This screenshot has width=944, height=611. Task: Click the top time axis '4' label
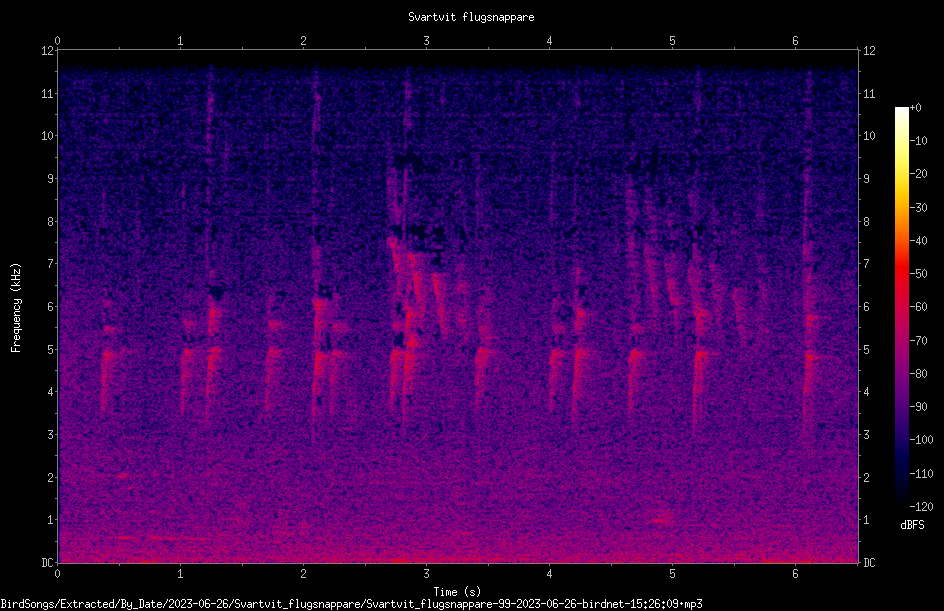tap(549, 41)
